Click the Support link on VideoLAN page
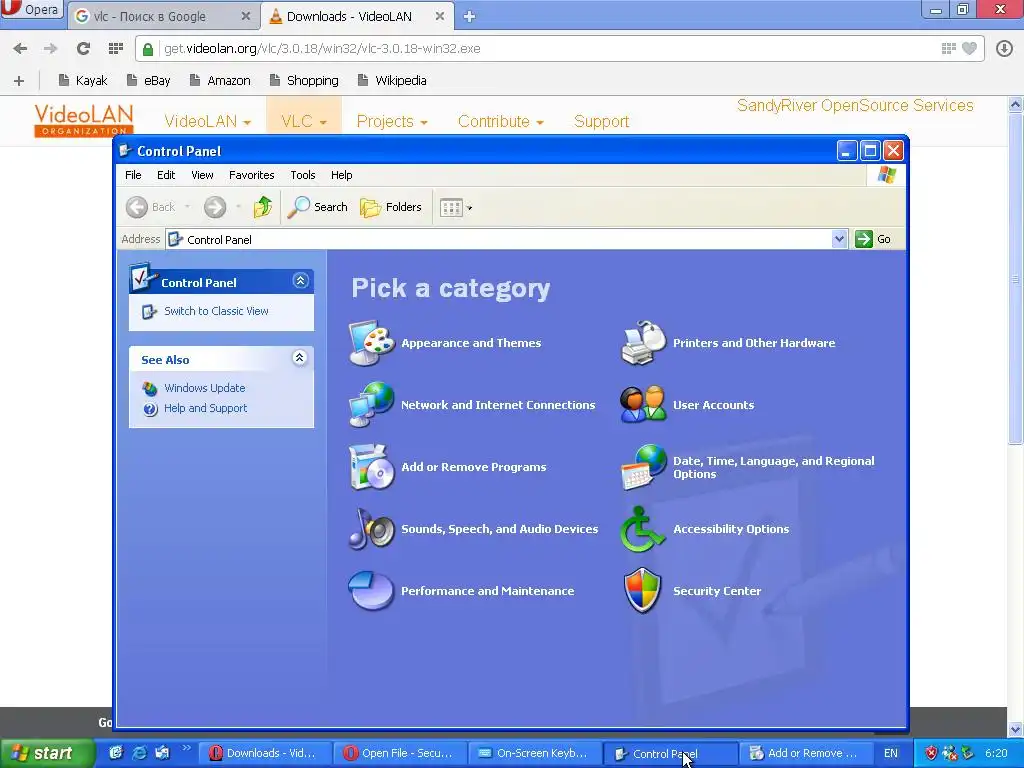The height and width of the screenshot is (768, 1024). (x=601, y=121)
